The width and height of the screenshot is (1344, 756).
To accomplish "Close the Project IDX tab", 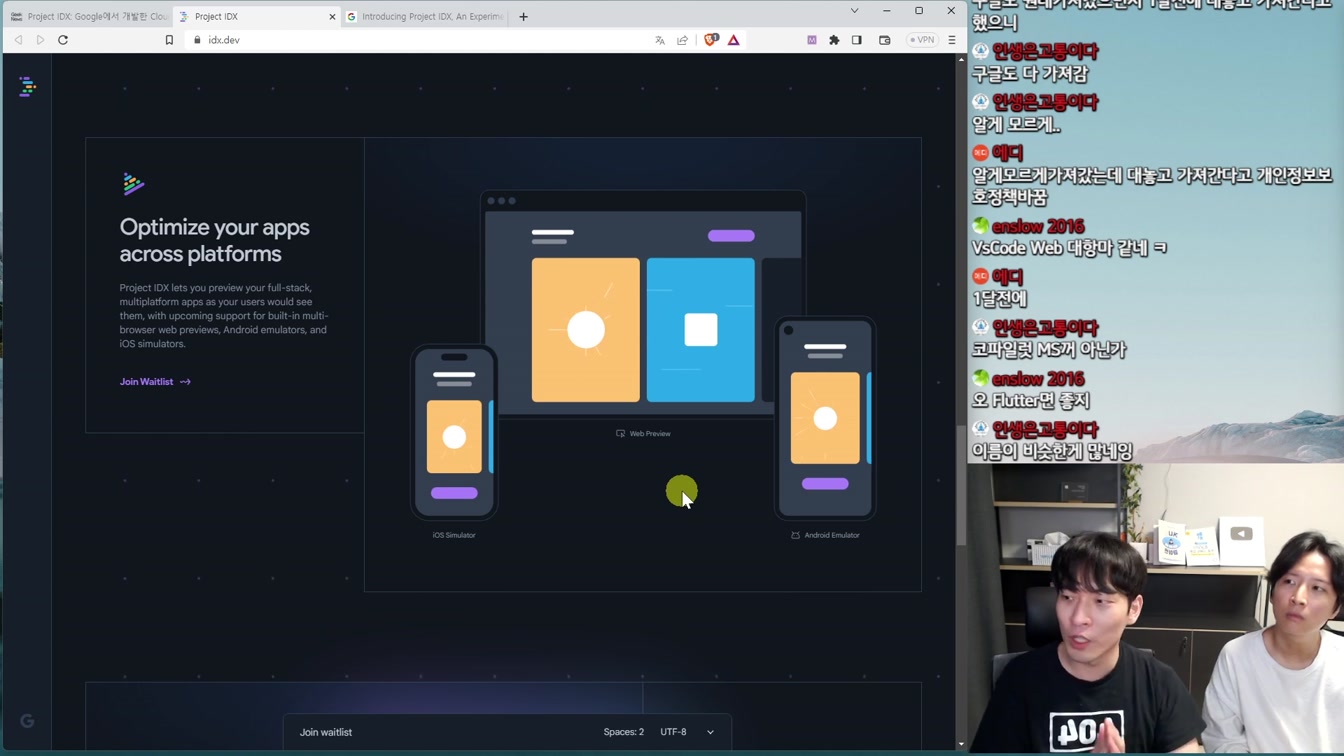I will click(333, 16).
